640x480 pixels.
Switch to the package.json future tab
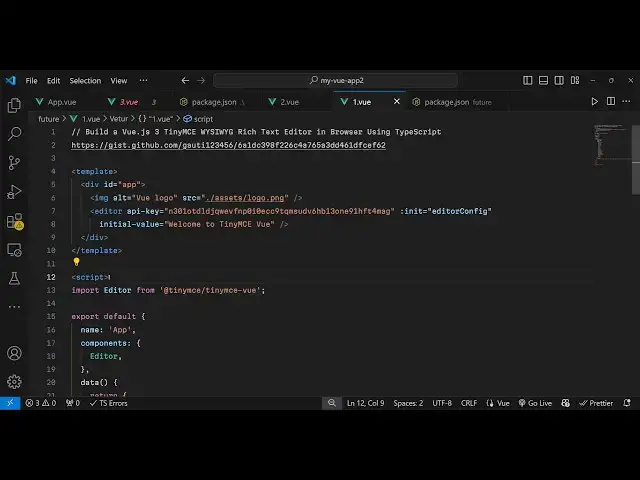[457, 102]
